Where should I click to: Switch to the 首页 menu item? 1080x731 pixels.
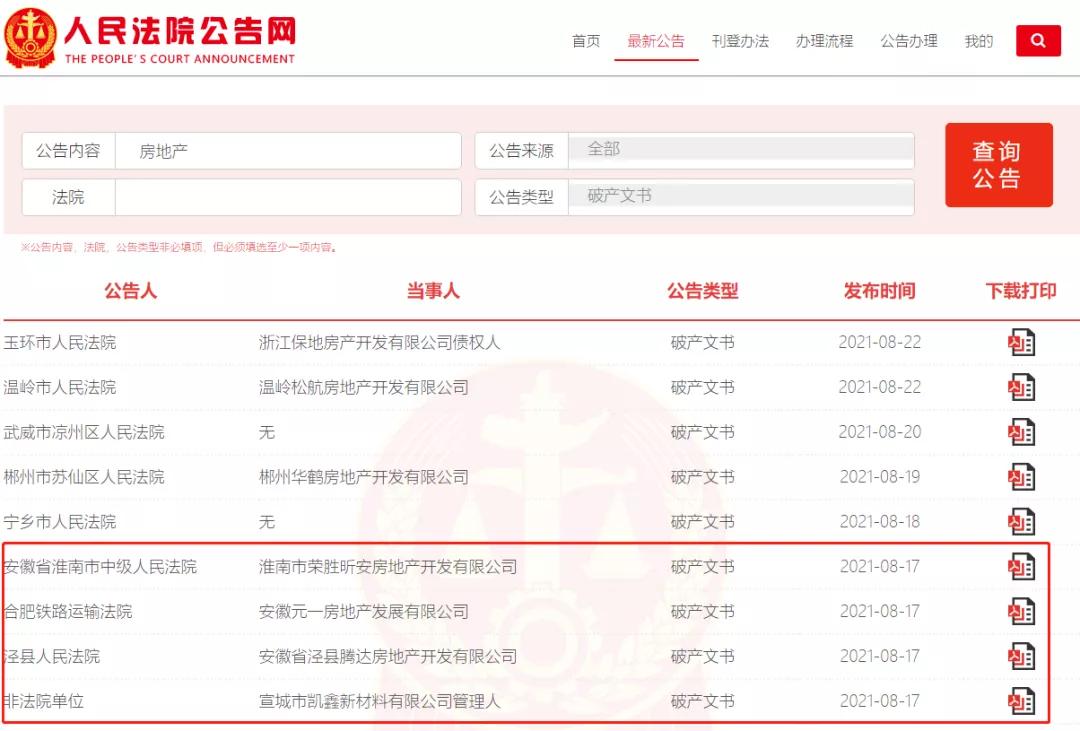coord(586,41)
